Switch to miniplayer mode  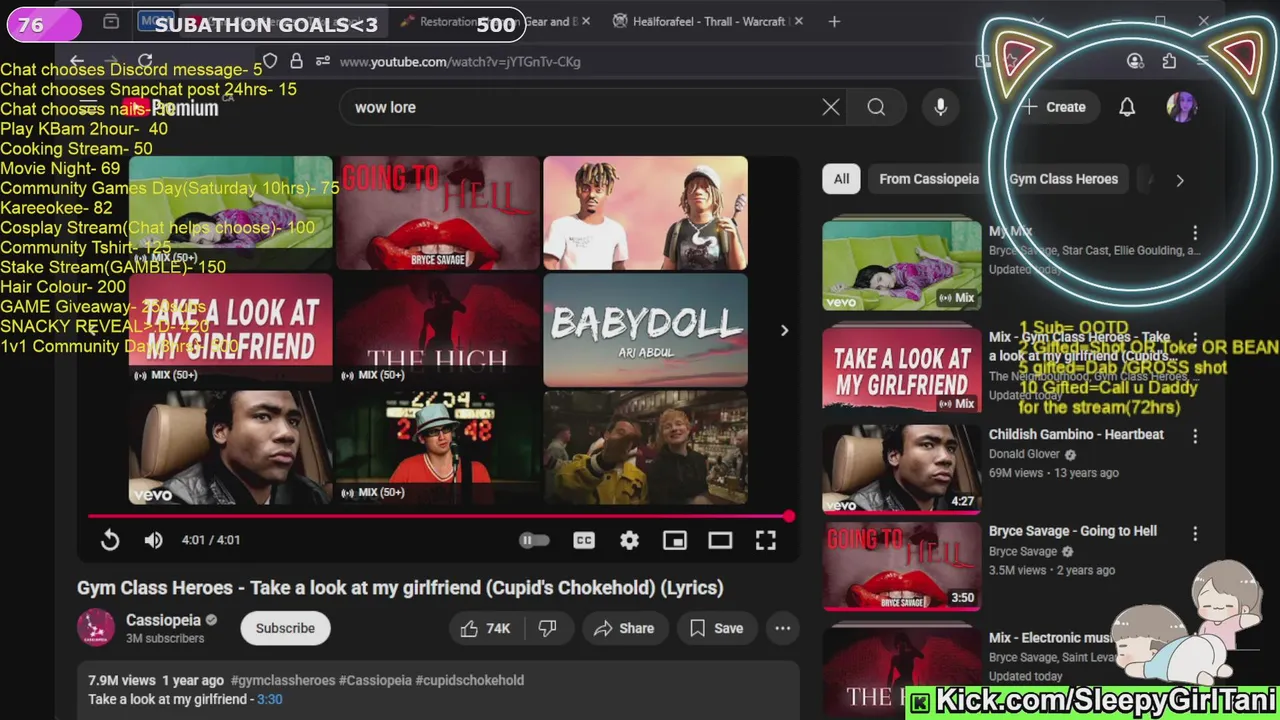tap(675, 540)
